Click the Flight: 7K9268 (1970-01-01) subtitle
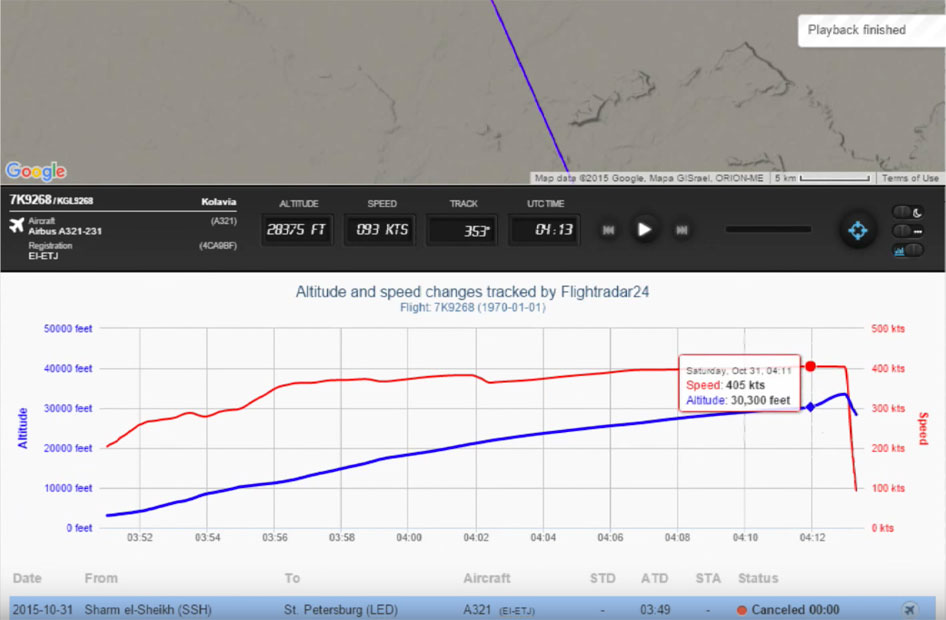The height and width of the screenshot is (620, 946). [472, 308]
